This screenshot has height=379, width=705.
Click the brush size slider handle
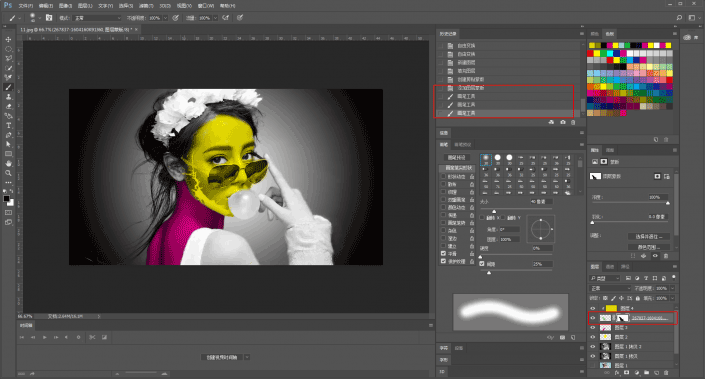pyautogui.click(x=494, y=211)
